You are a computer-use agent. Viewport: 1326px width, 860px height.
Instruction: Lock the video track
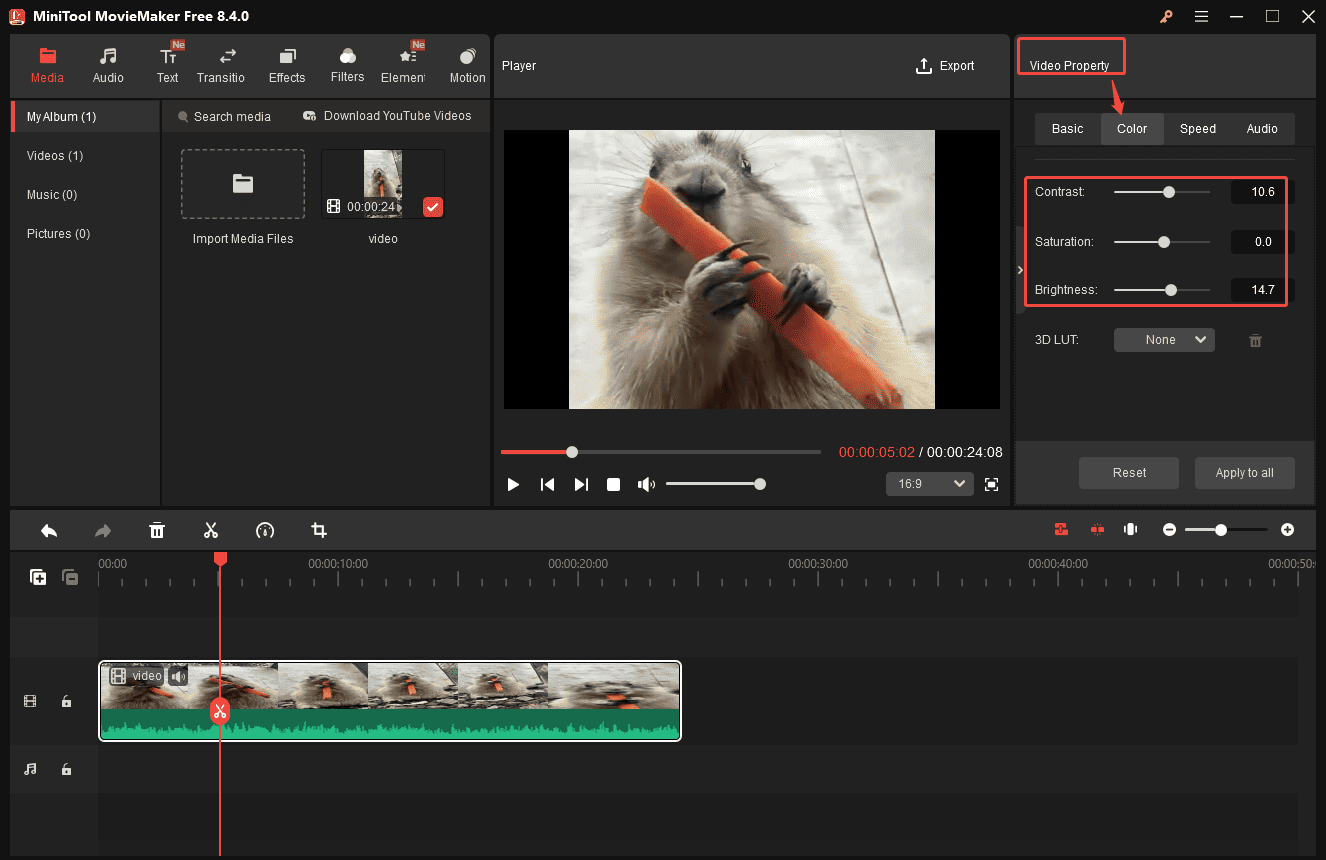click(66, 701)
